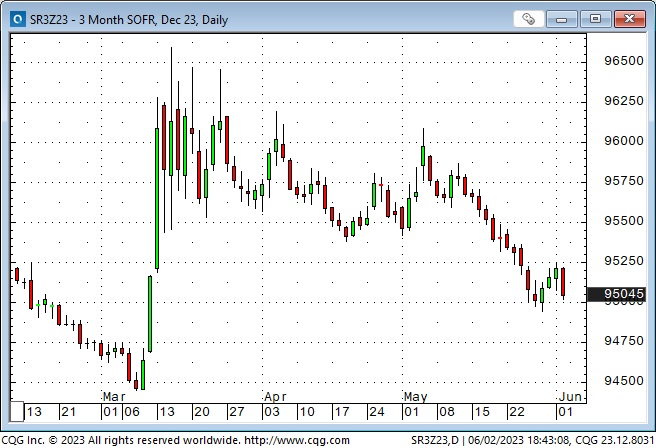Image resolution: width=656 pixels, height=448 pixels.
Task: Click the 94750 price axis label
Action: click(x=624, y=341)
